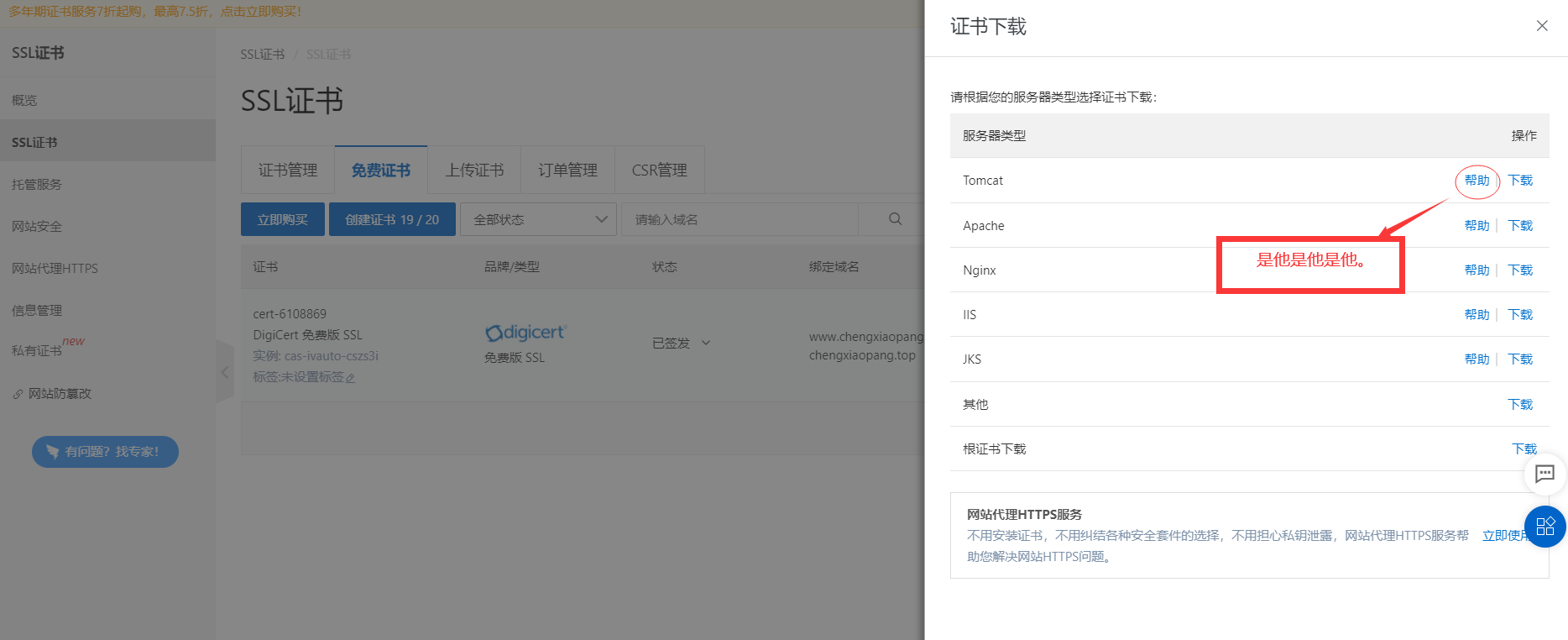
Task: Edit the tag pencil icon for cert-6108869
Action: [x=350, y=378]
